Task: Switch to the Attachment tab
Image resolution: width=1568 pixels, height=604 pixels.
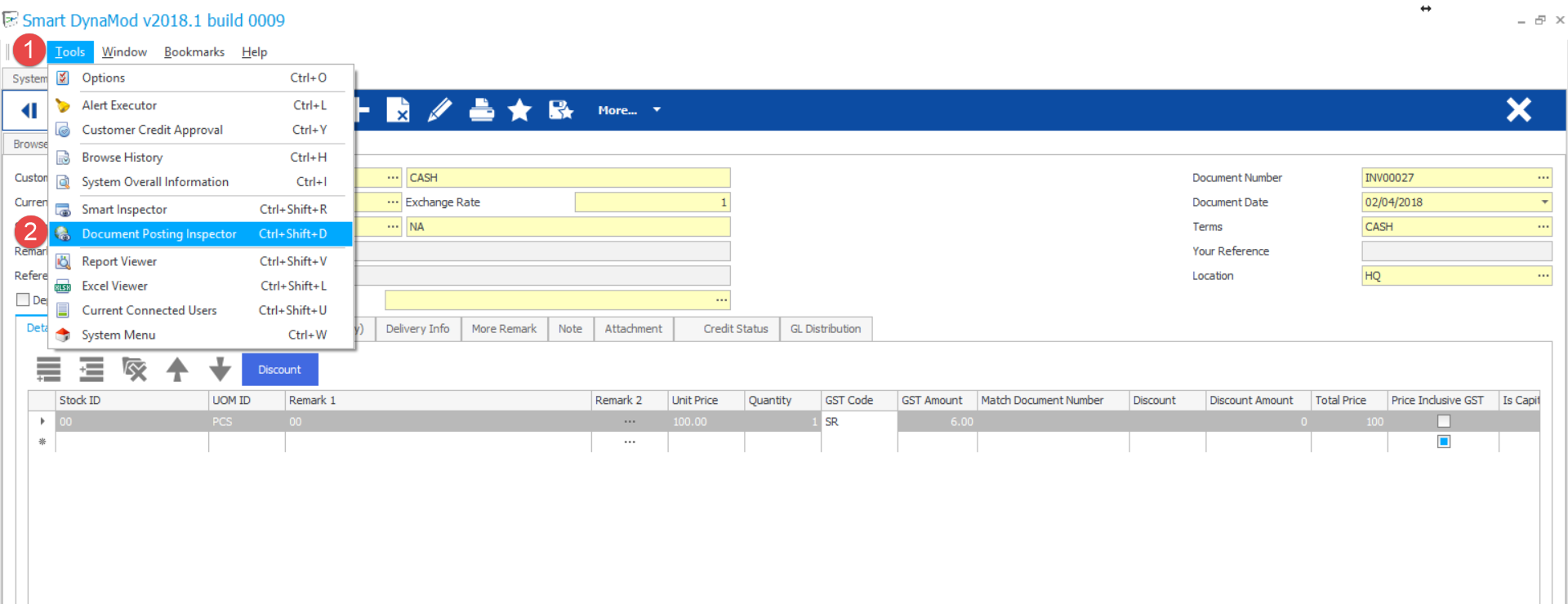Action: 633,329
